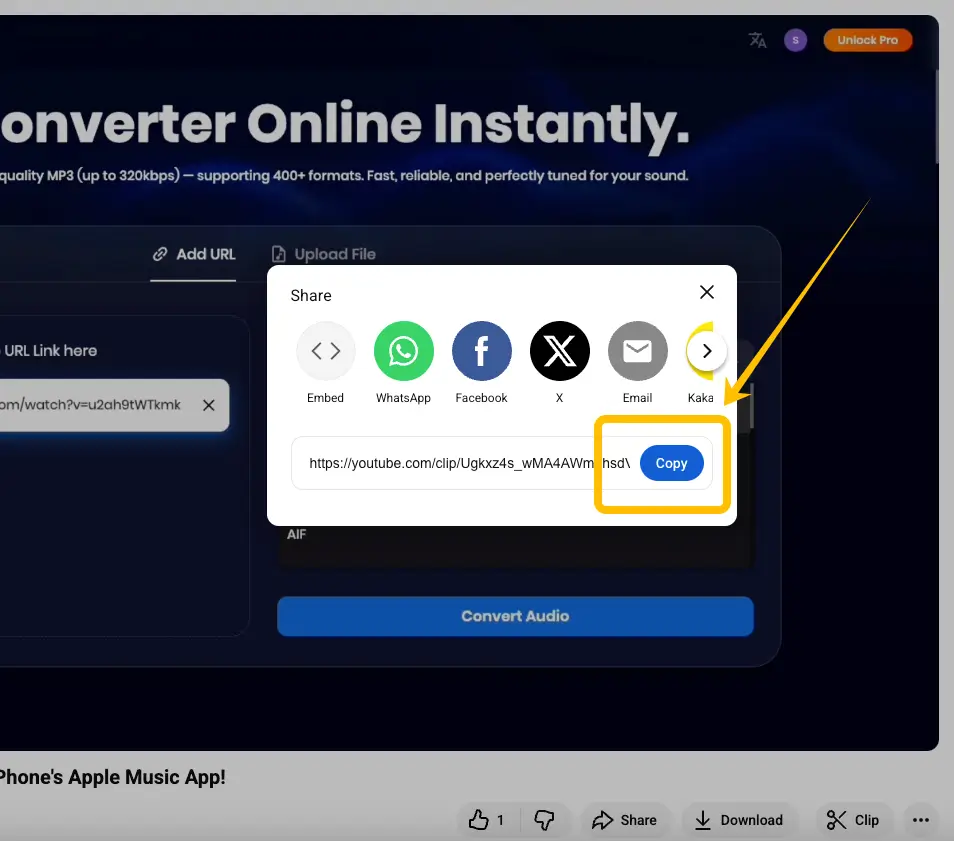Open the language translation icon
Image resolution: width=954 pixels, height=841 pixels.
click(x=757, y=40)
